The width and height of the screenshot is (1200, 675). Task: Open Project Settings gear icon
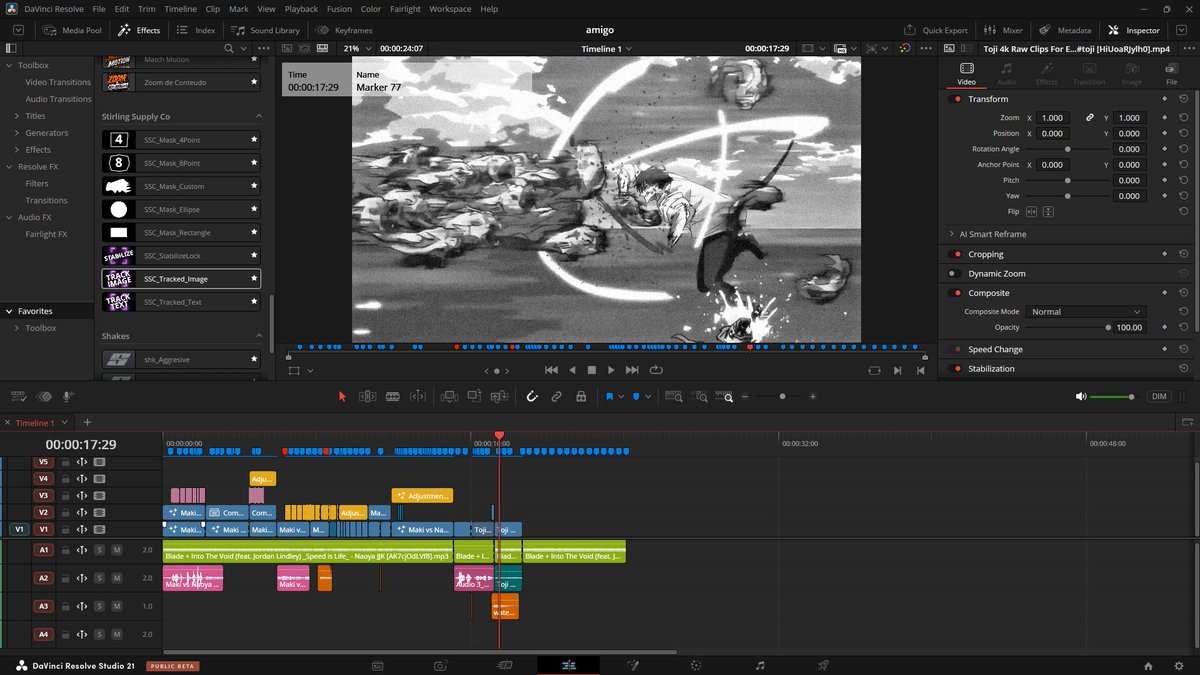[x=1177, y=665]
